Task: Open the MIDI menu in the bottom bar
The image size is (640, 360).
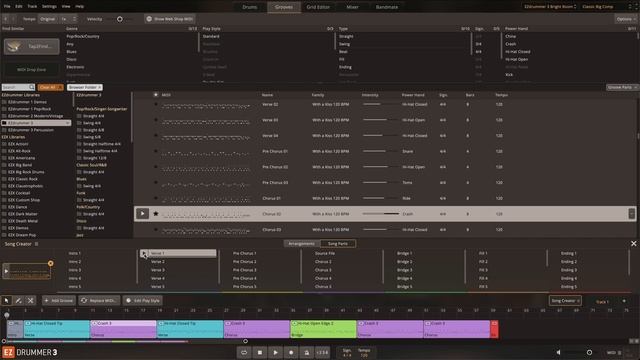Action: tap(614, 352)
